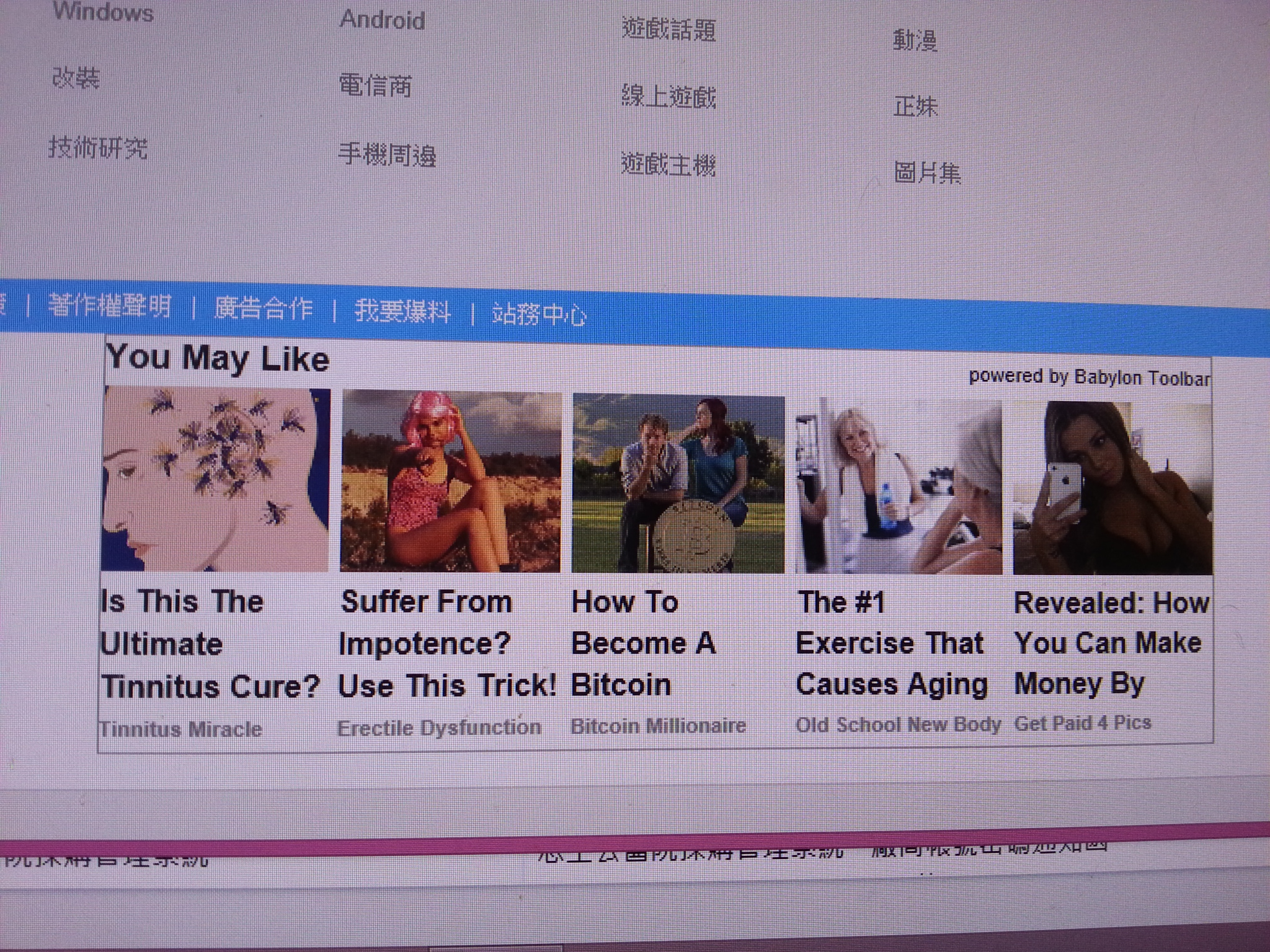Click the exercise women thumbnail
This screenshot has width=1270, height=952.
pos(899,487)
